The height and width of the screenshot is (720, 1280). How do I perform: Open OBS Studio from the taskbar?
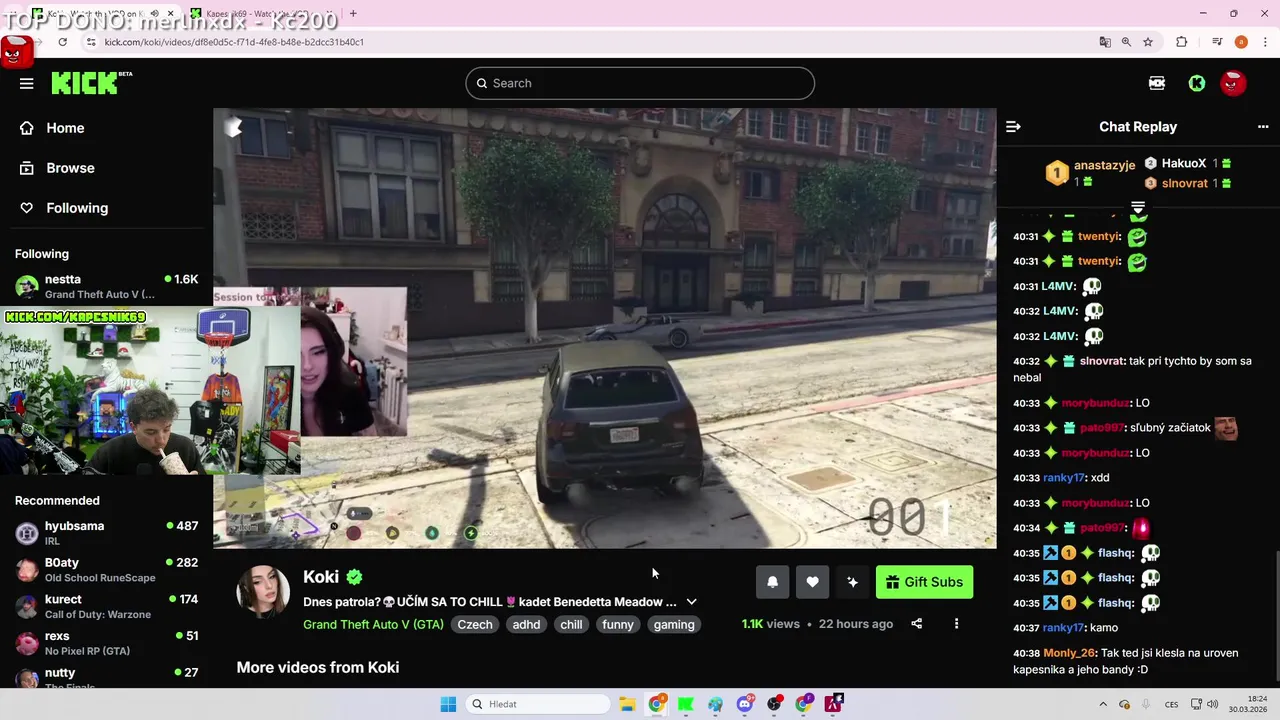pos(774,704)
